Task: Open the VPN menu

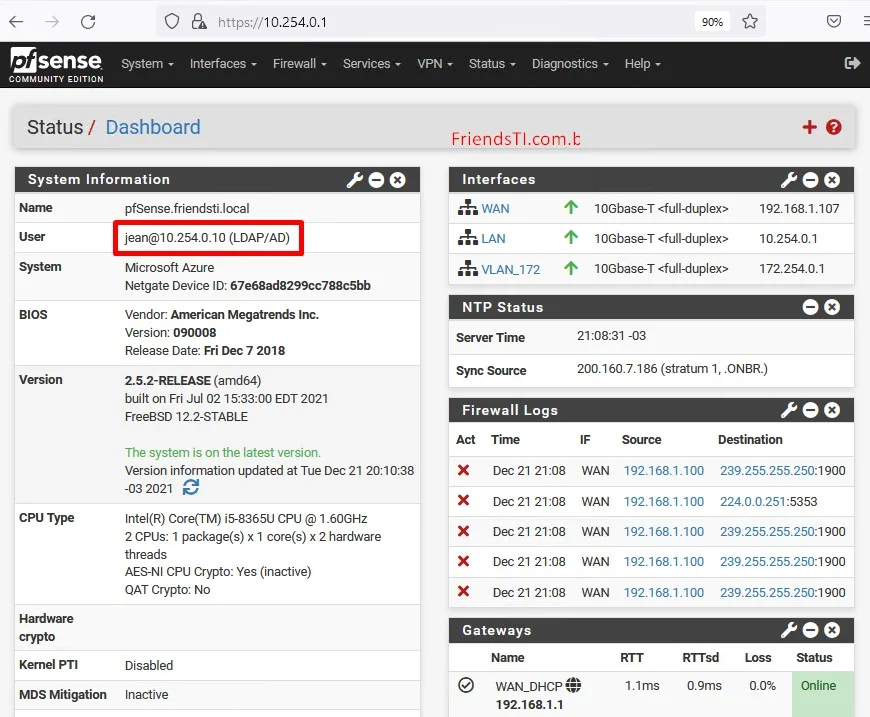Action: (x=435, y=64)
